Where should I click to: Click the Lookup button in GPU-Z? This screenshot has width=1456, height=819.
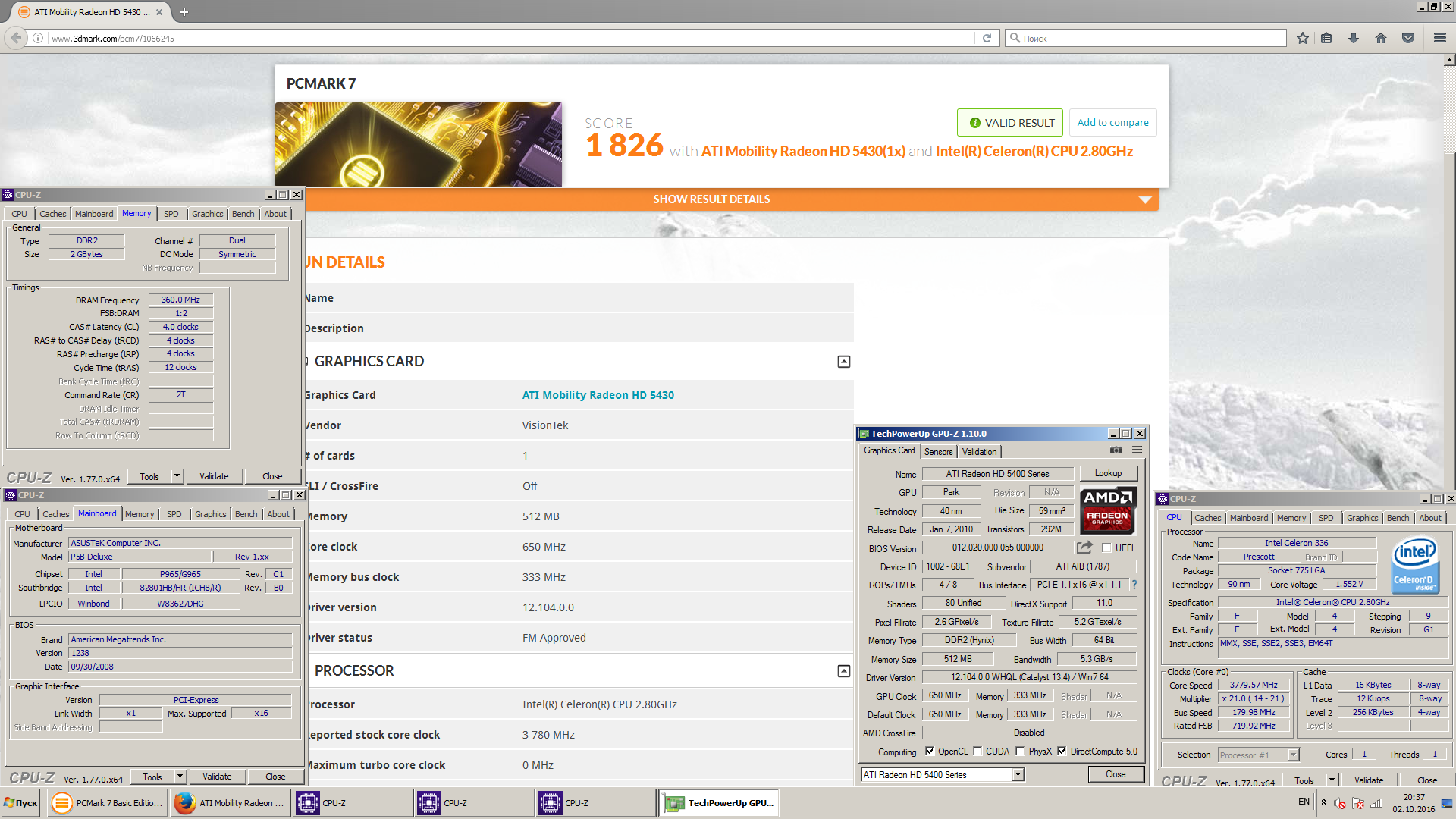(1108, 473)
